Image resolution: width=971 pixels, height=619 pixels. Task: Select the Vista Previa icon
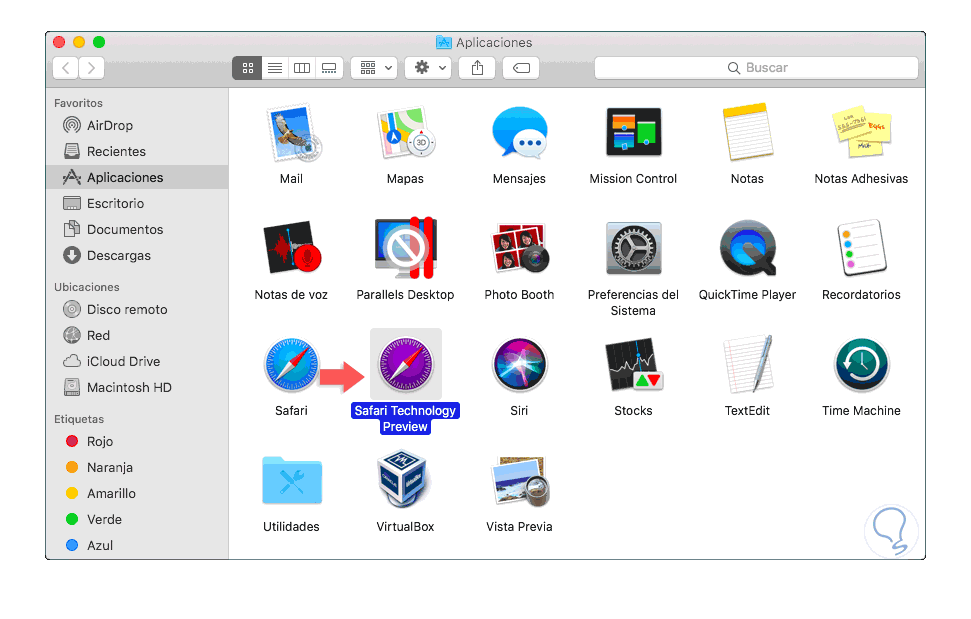click(x=520, y=481)
